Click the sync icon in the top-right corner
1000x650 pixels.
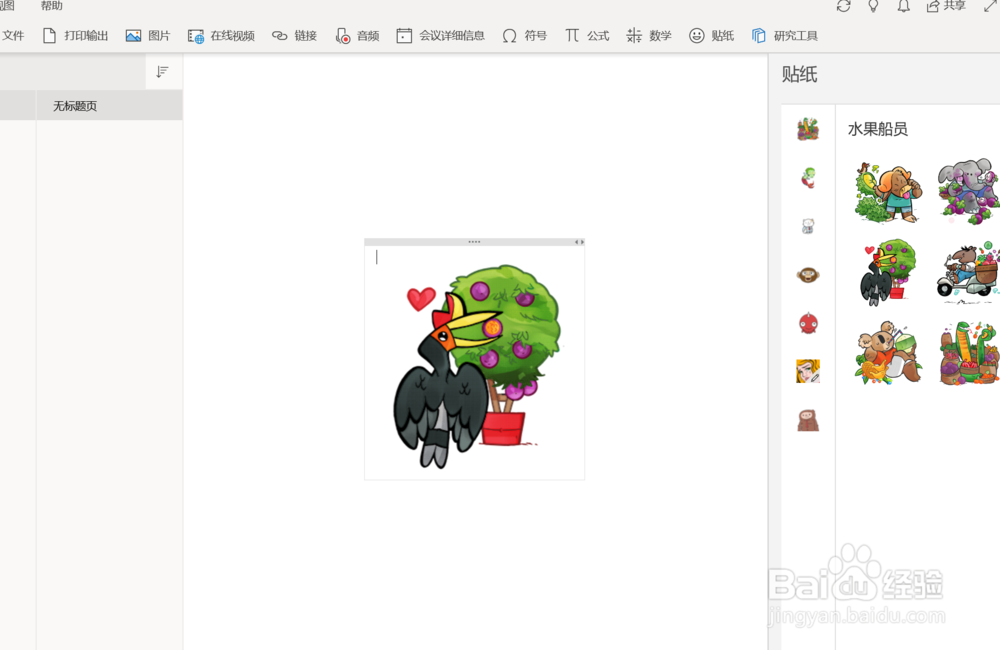click(x=843, y=6)
